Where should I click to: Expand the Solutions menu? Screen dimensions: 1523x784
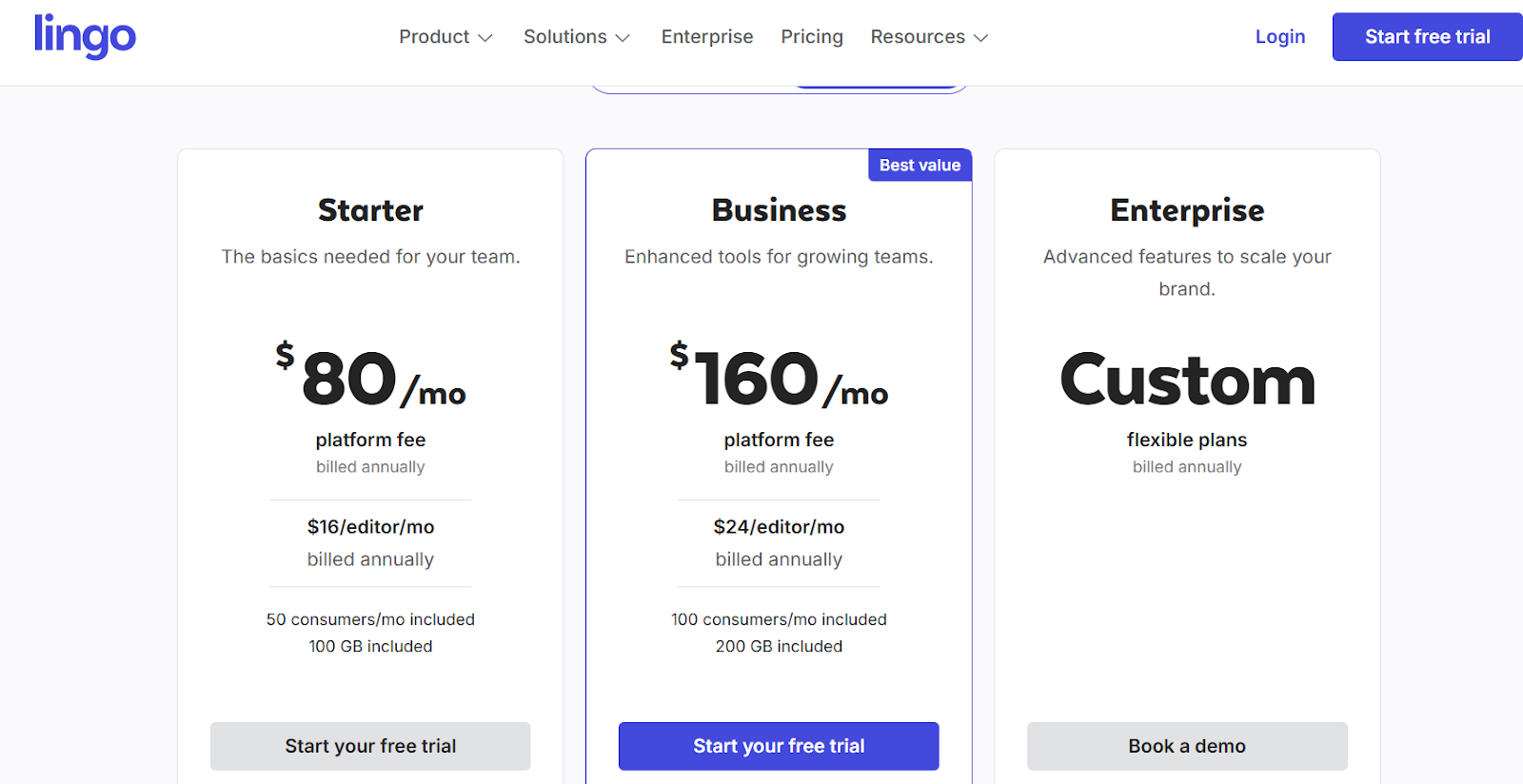(576, 36)
